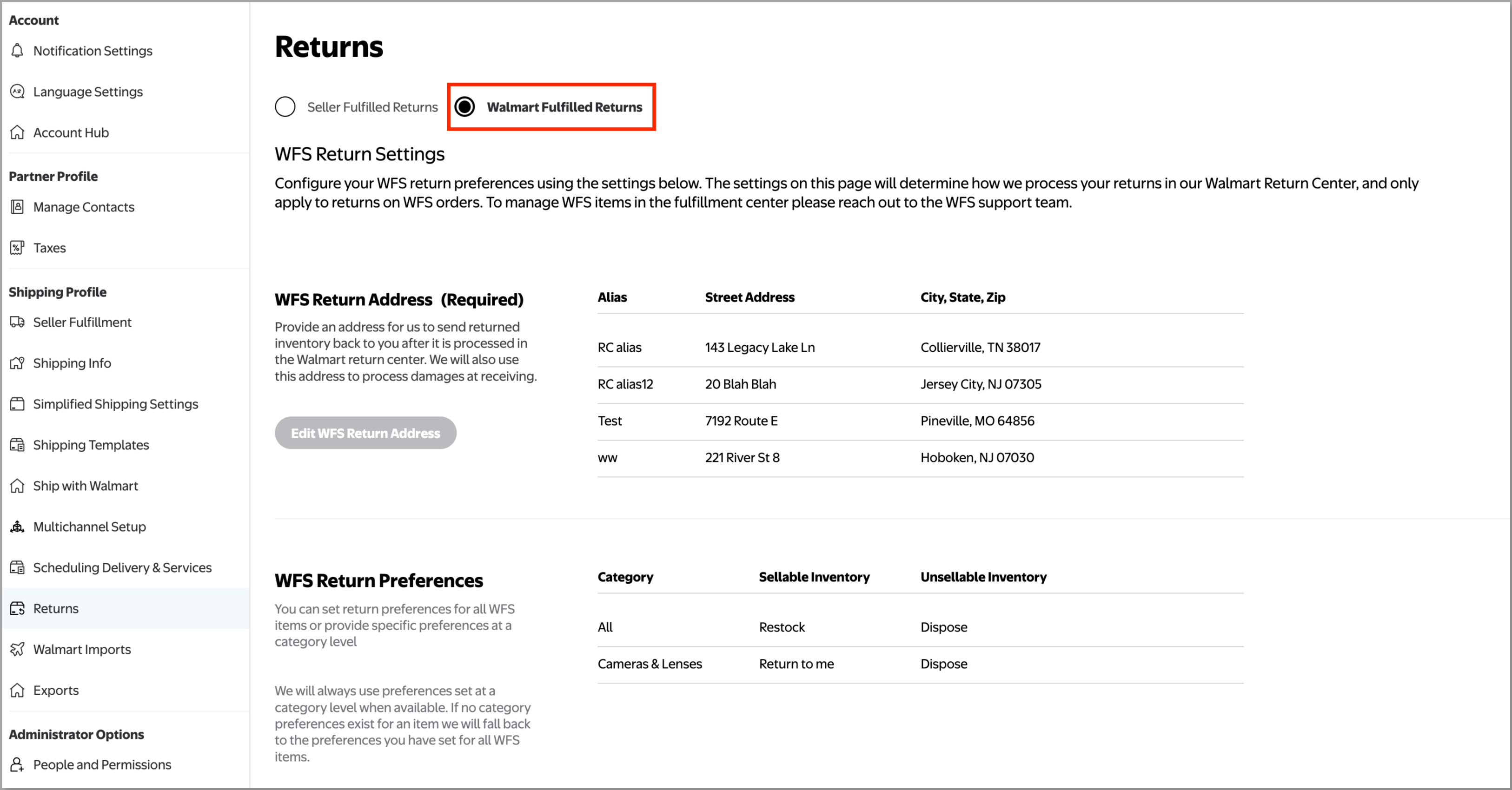Click the bell icon for Notification Settings
The image size is (1512, 790).
tap(18, 51)
